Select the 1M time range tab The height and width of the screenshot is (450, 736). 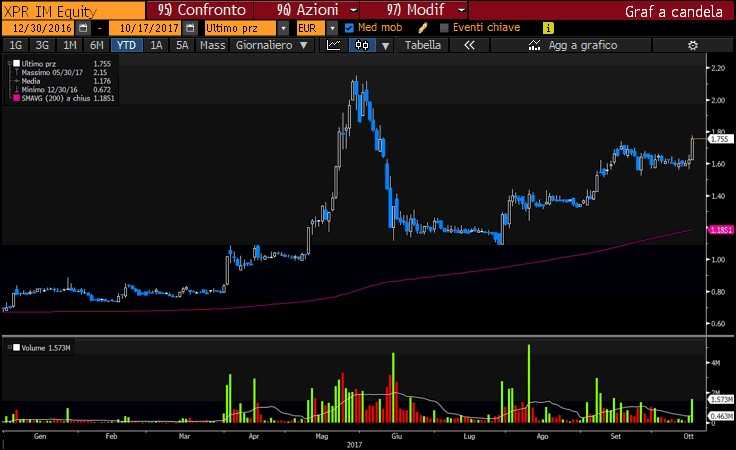click(69, 45)
